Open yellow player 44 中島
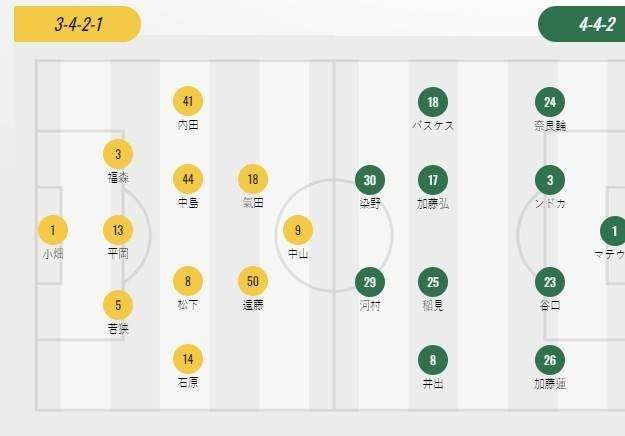 tap(188, 180)
